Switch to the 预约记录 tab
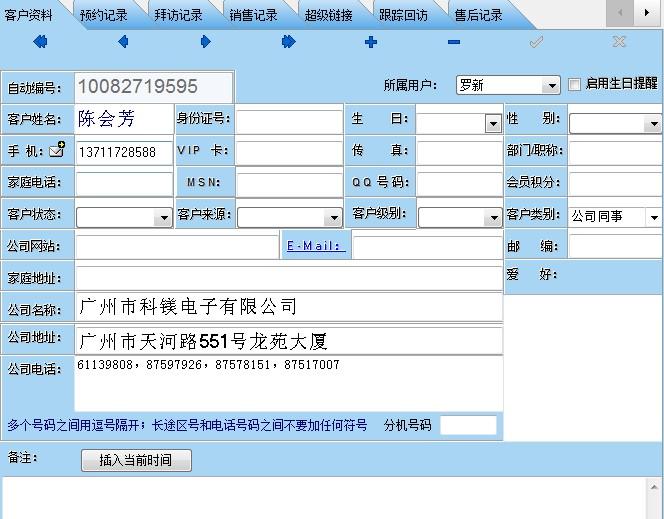This screenshot has width=664, height=519. (104, 15)
